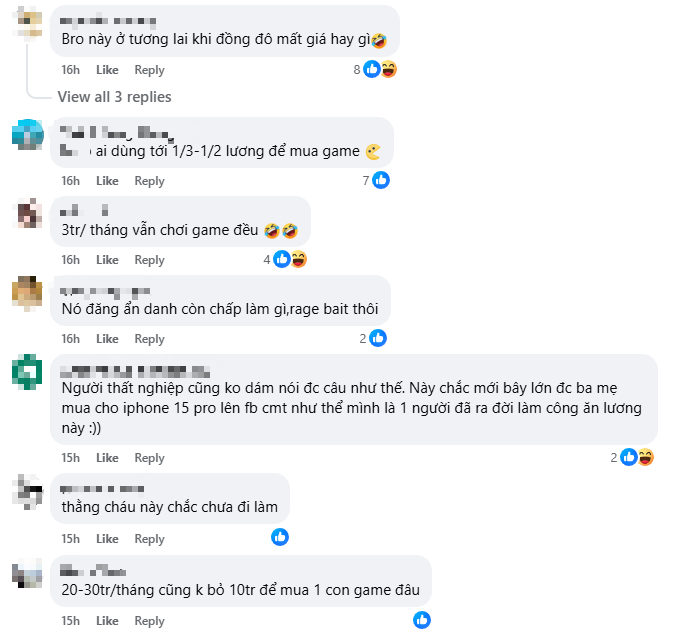Click like reaction on "rage bait" comment

[x=378, y=338]
